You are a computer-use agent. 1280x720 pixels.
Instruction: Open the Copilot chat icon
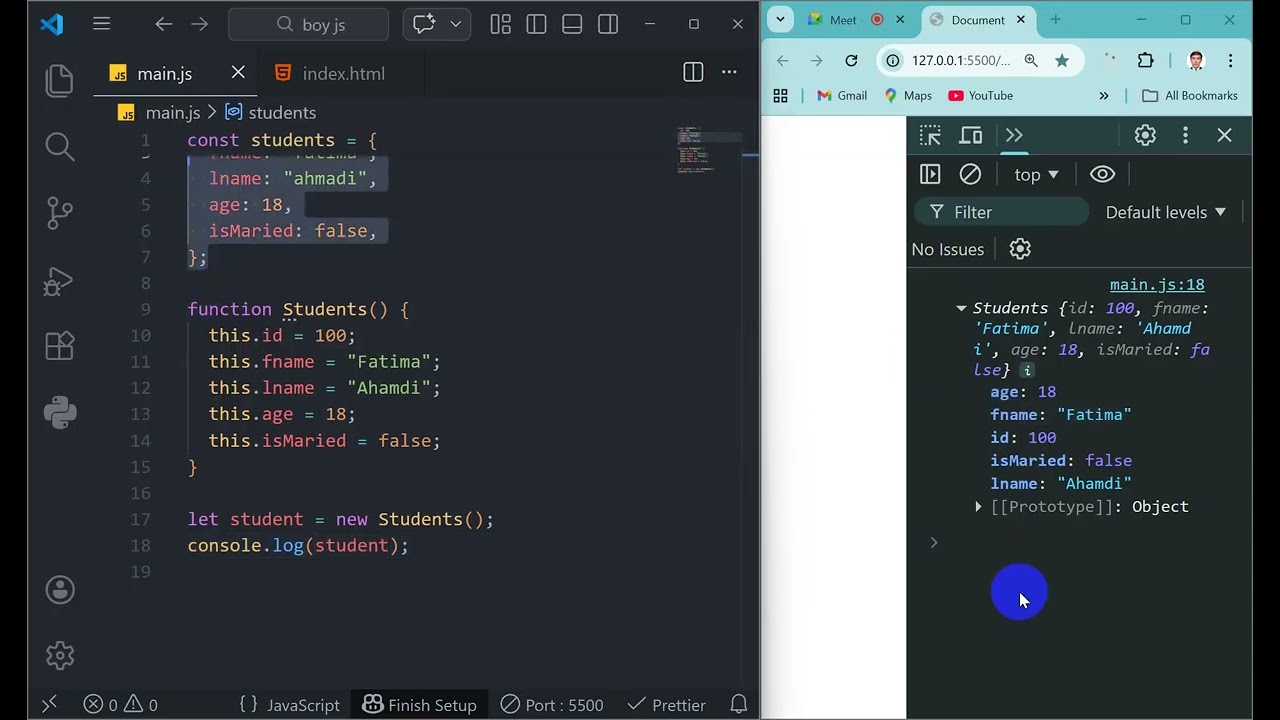tap(424, 24)
